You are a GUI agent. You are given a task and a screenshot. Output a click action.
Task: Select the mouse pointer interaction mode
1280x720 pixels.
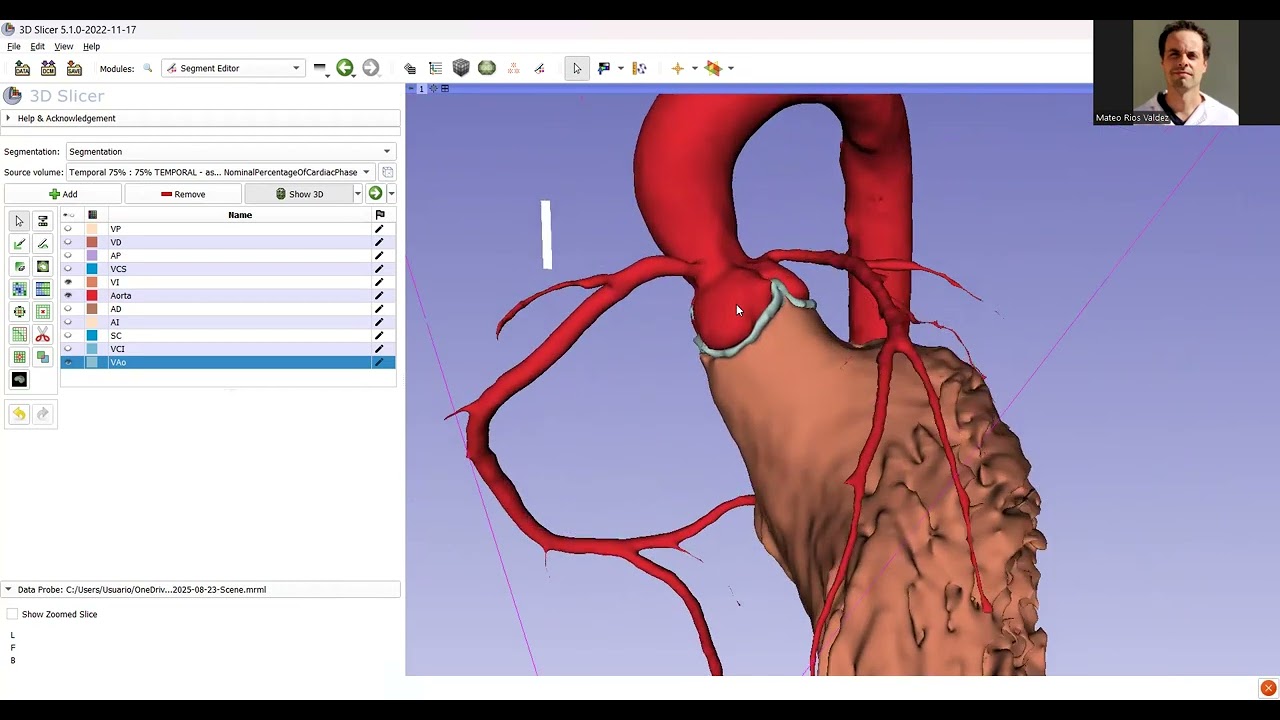[577, 68]
